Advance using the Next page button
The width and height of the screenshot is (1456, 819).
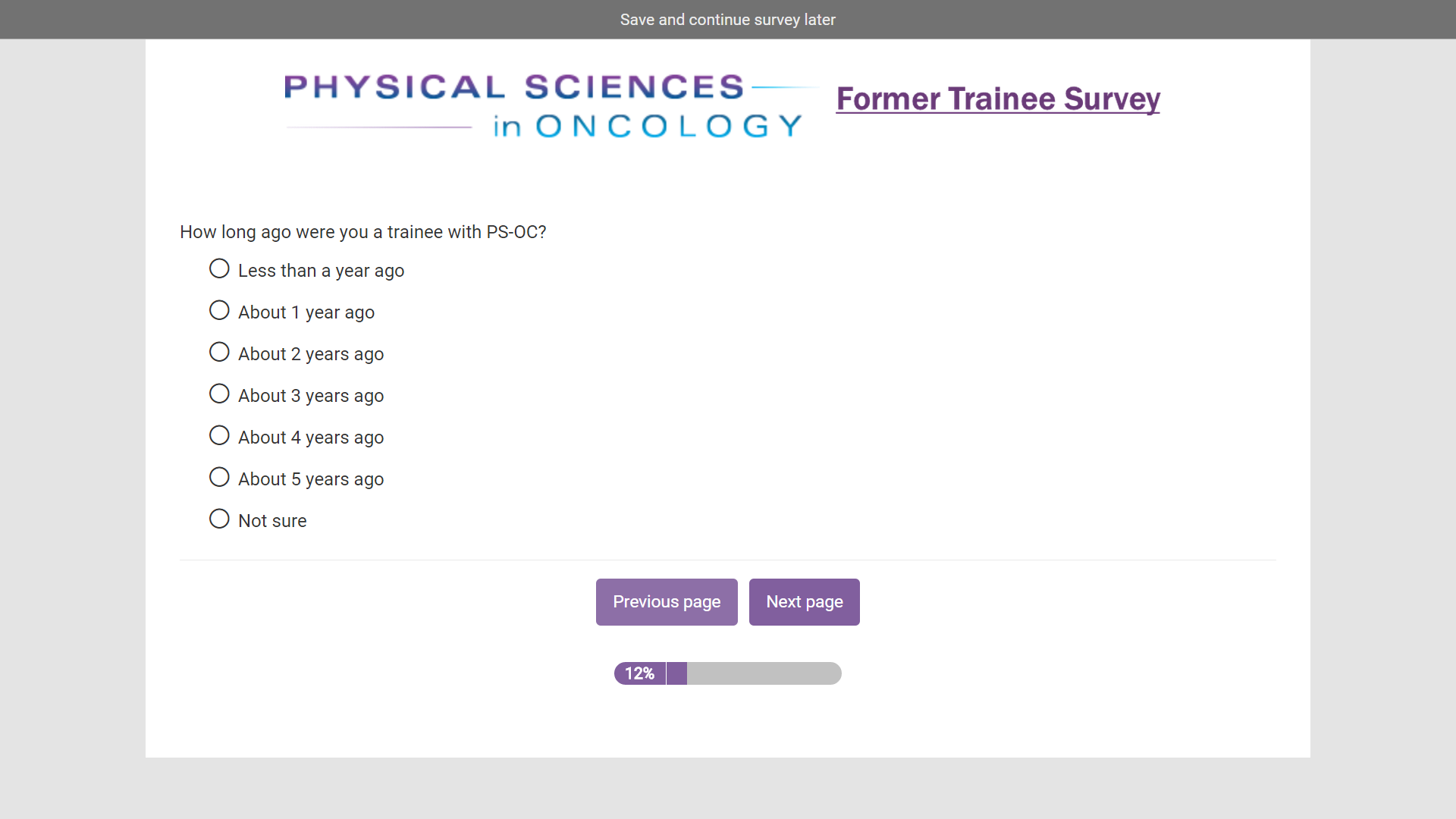point(804,602)
